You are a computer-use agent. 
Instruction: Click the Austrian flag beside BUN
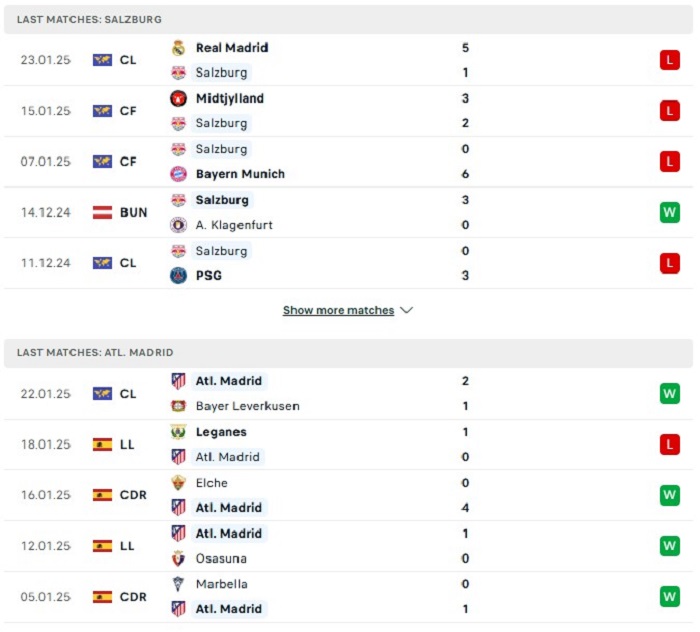(102, 212)
